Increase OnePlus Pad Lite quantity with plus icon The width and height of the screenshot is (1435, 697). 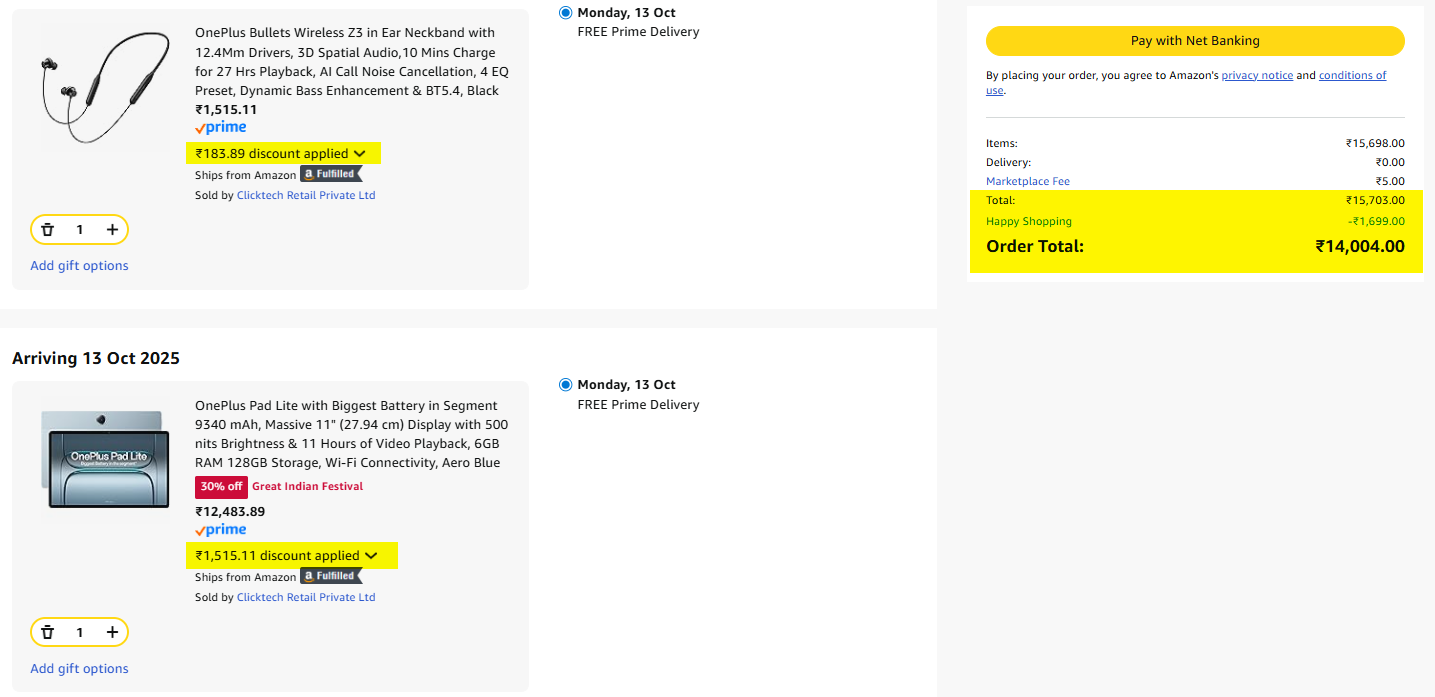112,632
